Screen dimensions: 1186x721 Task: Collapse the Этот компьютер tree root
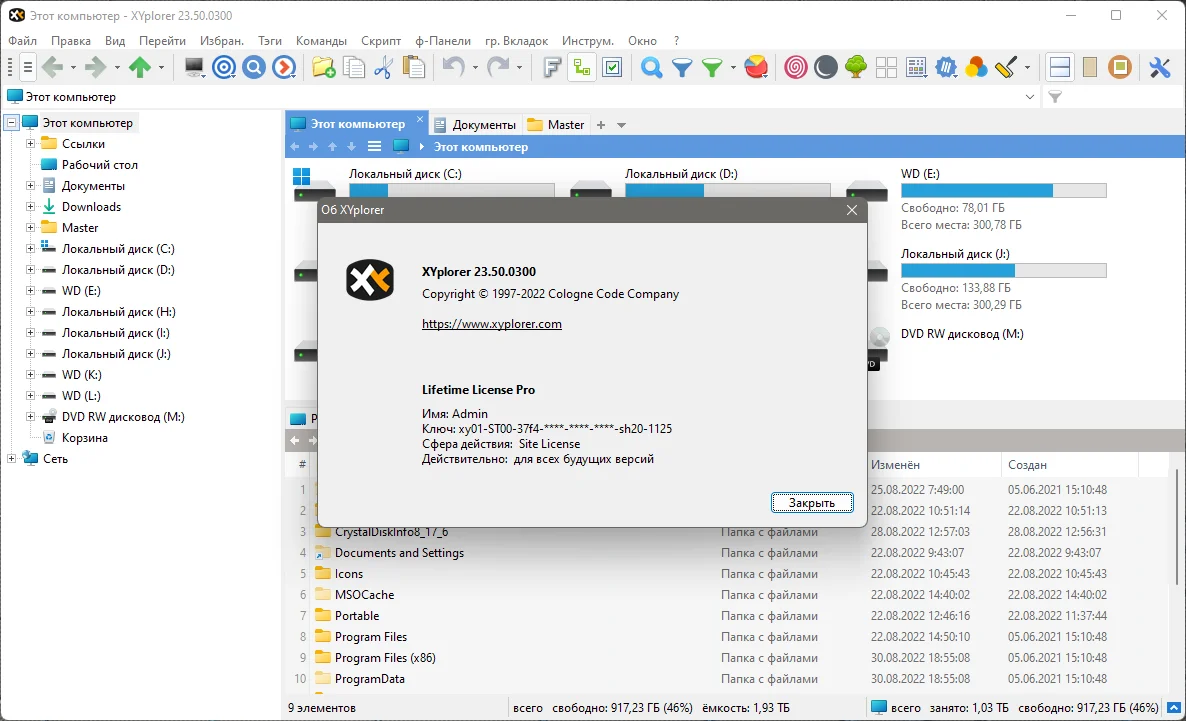coord(11,122)
